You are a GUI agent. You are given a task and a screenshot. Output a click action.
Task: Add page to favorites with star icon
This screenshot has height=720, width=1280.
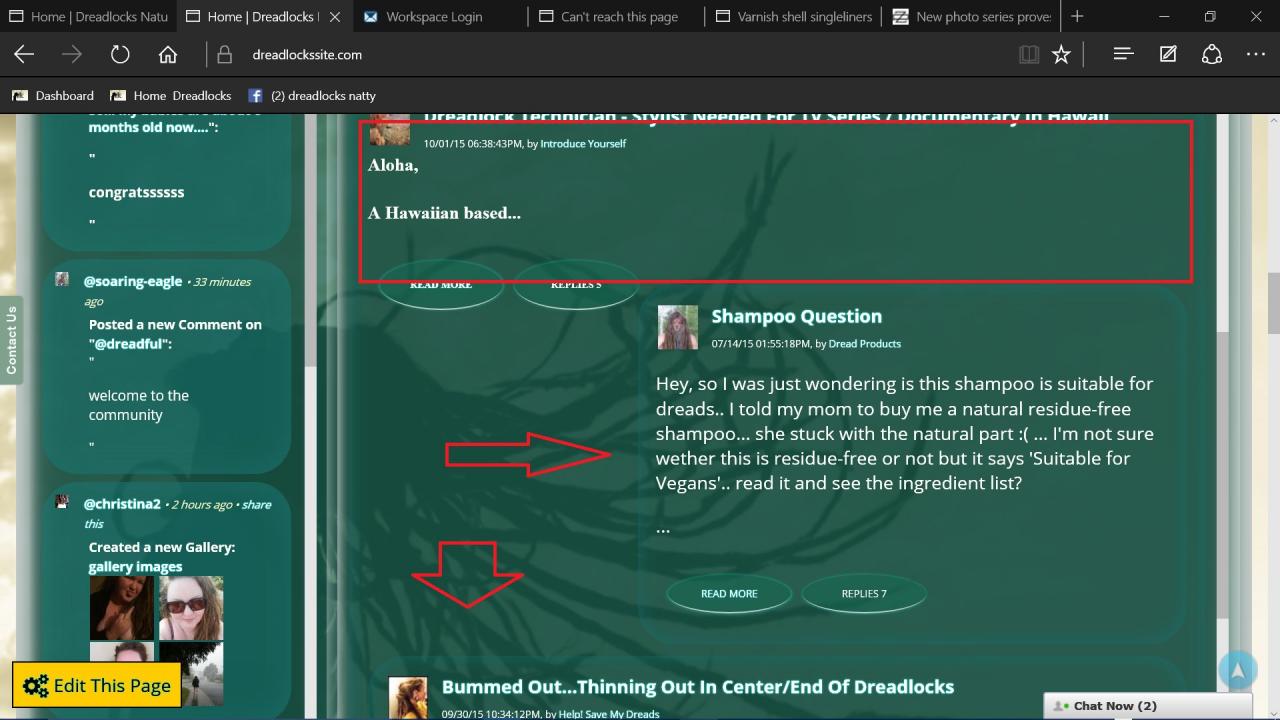coord(1061,55)
